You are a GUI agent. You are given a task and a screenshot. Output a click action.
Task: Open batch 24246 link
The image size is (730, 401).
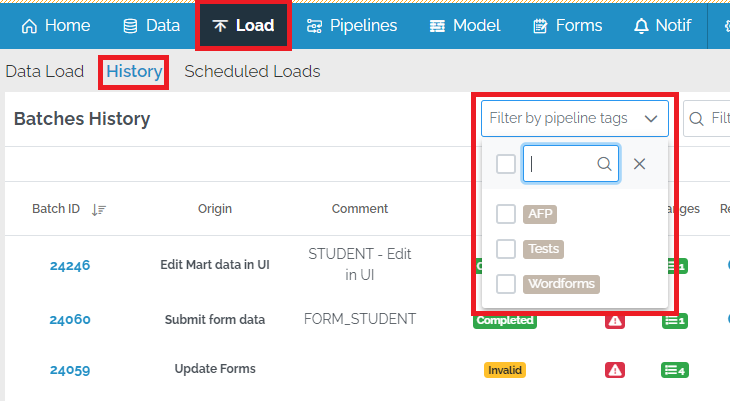tap(70, 266)
